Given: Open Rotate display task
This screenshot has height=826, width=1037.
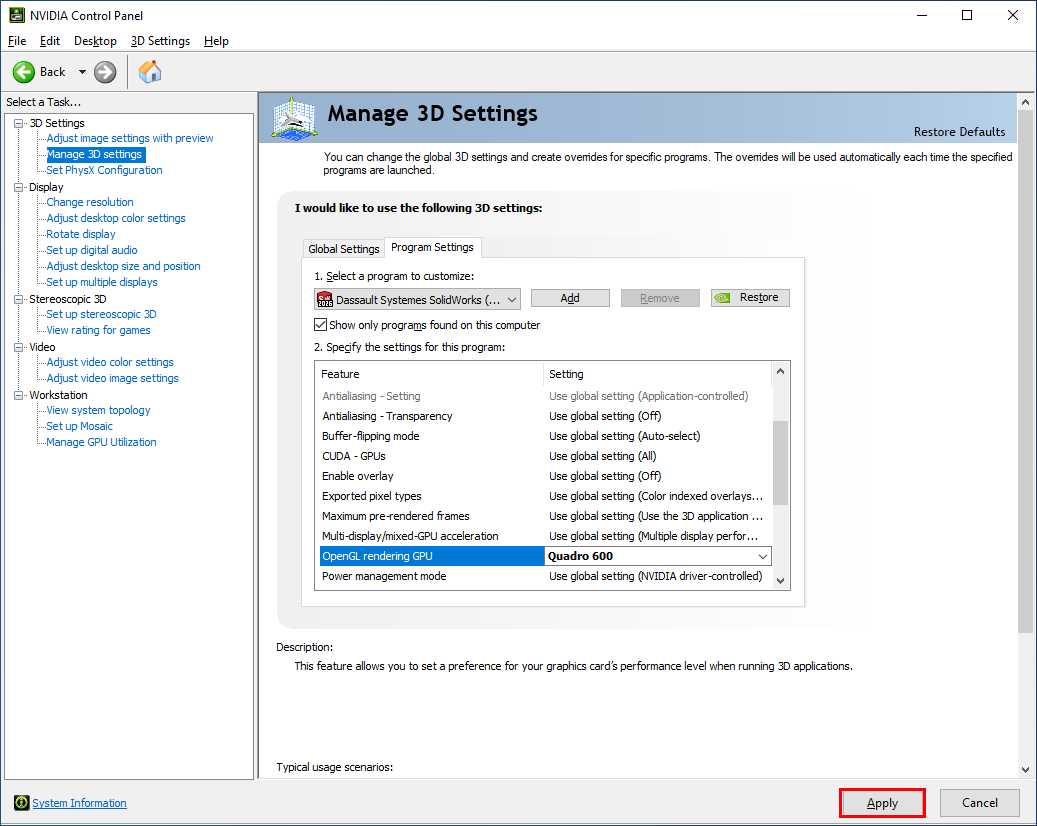Looking at the screenshot, I should 81,234.
